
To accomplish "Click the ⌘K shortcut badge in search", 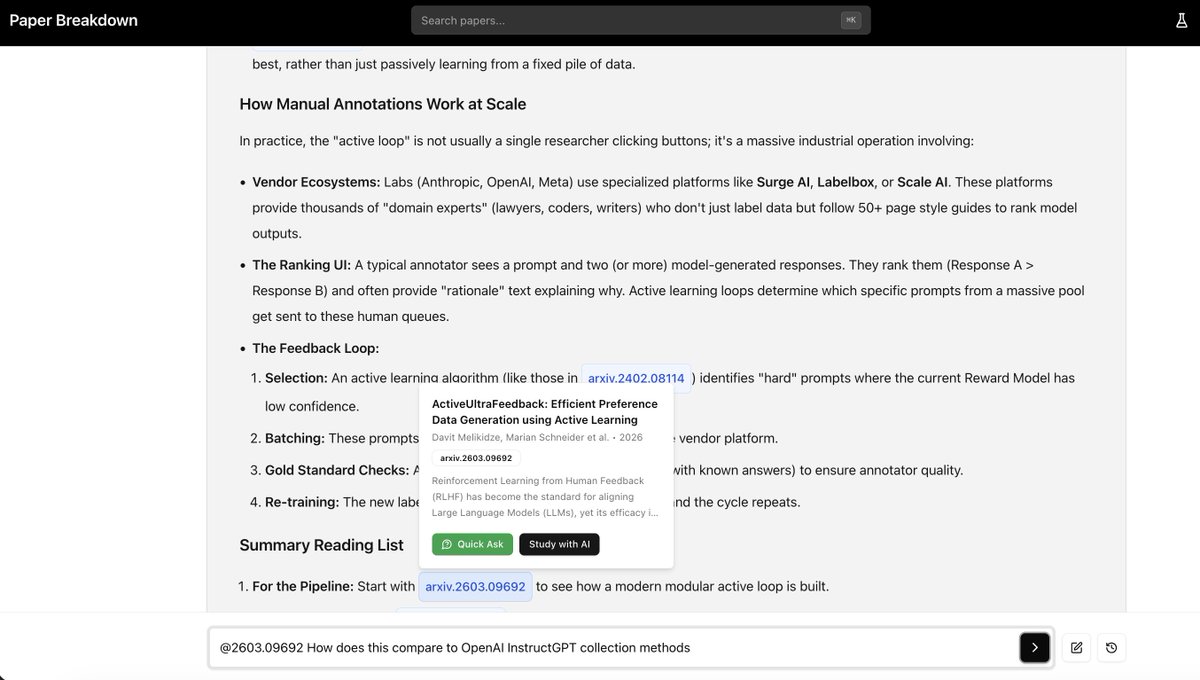I will 851,20.
